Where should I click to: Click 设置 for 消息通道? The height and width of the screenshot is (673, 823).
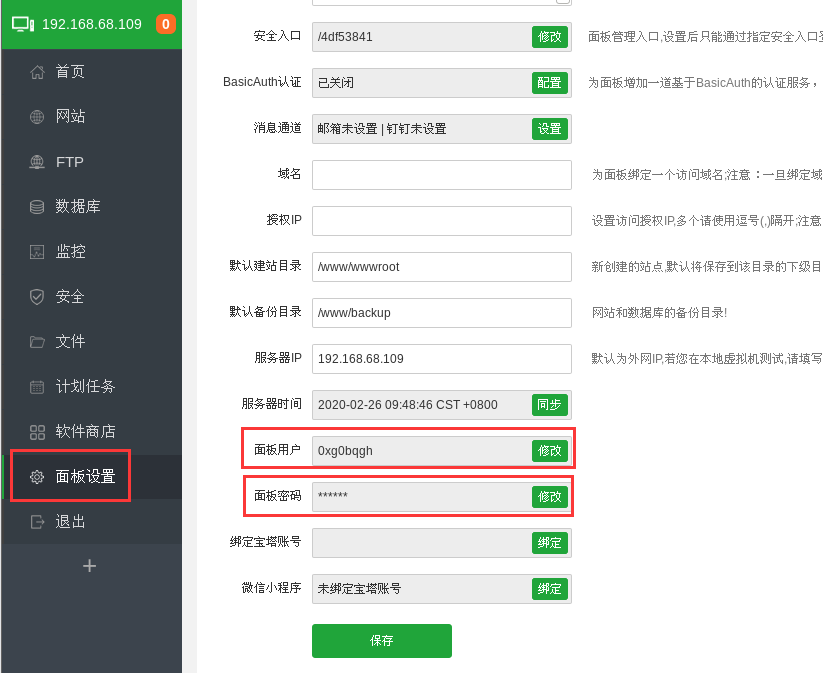point(549,129)
